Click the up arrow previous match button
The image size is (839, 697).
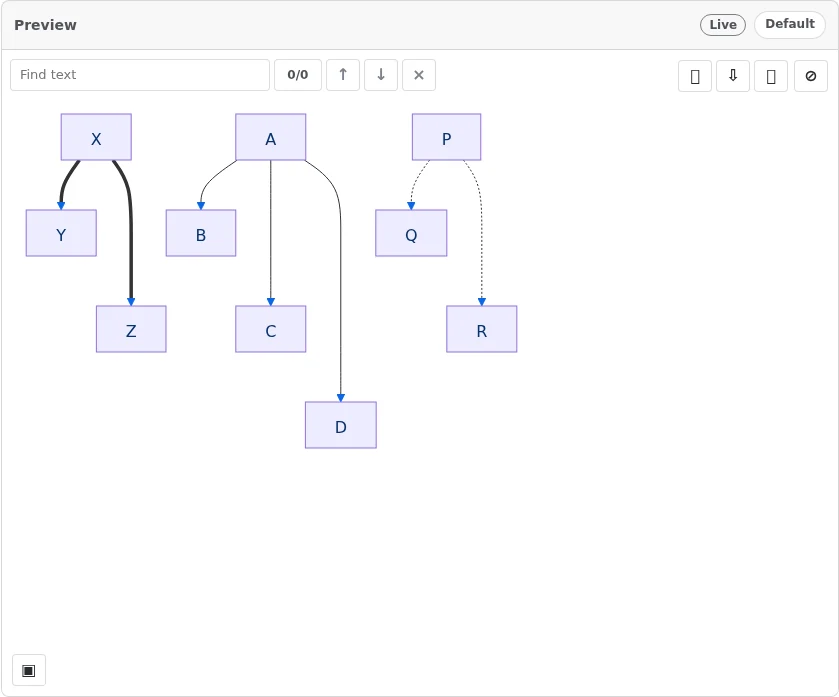click(343, 75)
